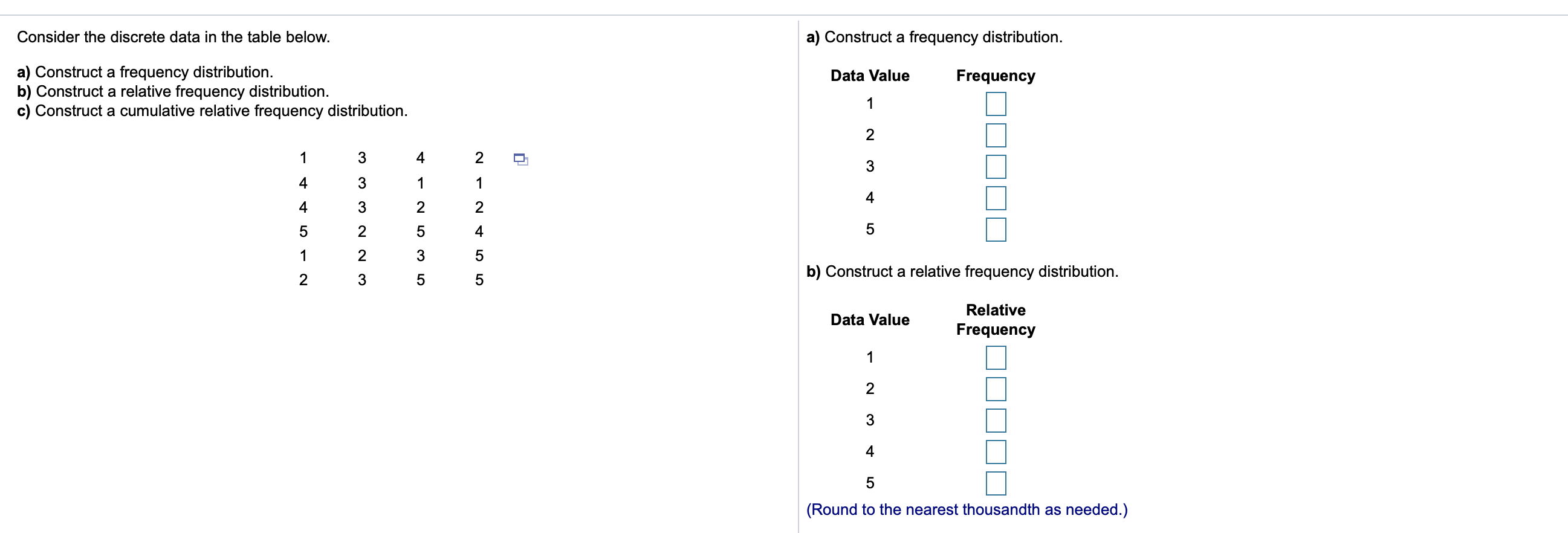Open the data in a pop-out window
The height and width of the screenshot is (533, 1568).
click(x=520, y=160)
